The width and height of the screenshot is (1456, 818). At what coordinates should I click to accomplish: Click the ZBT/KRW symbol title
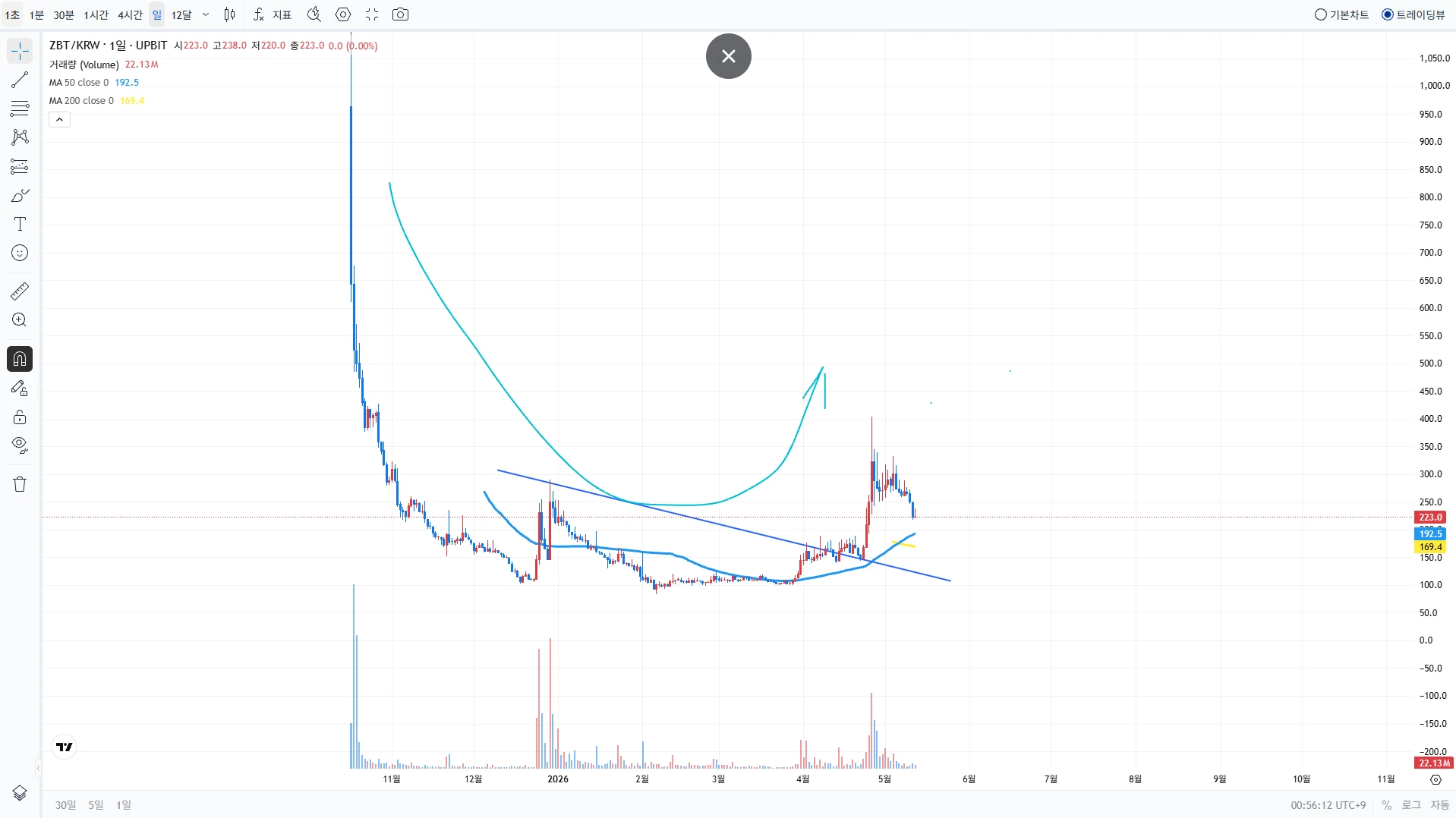pyautogui.click(x=109, y=46)
